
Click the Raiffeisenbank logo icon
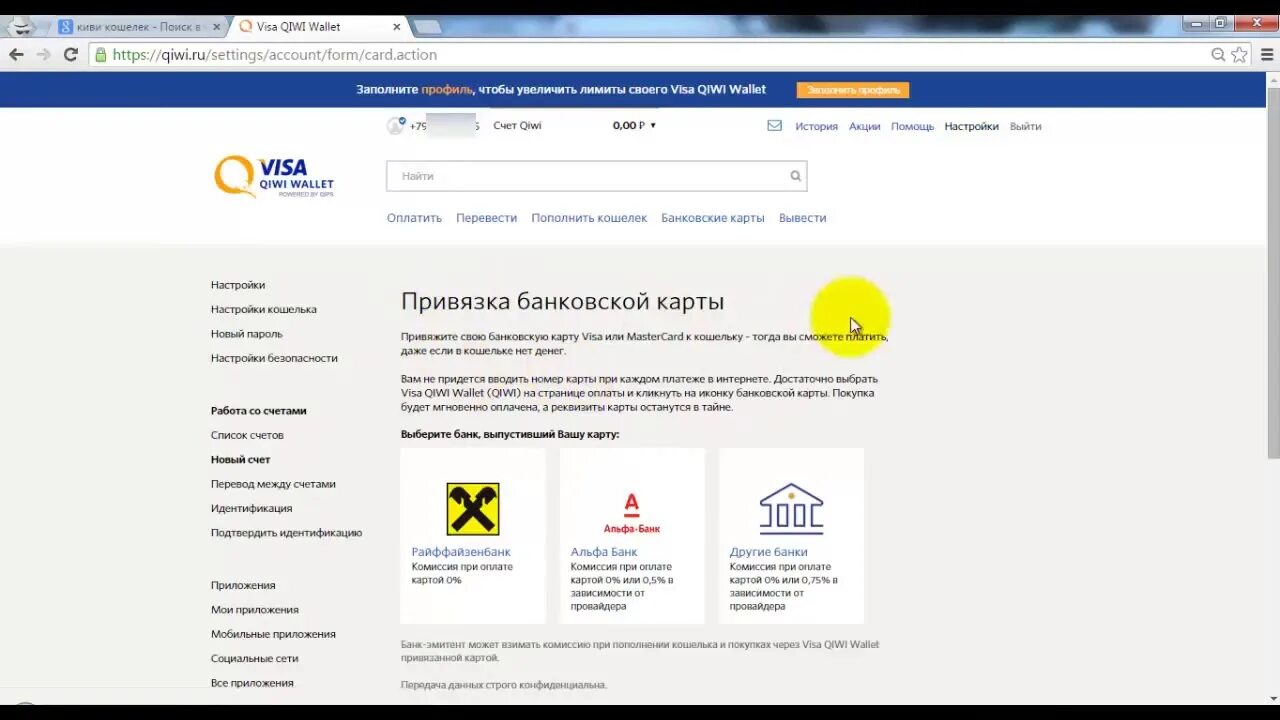pyautogui.click(x=473, y=508)
